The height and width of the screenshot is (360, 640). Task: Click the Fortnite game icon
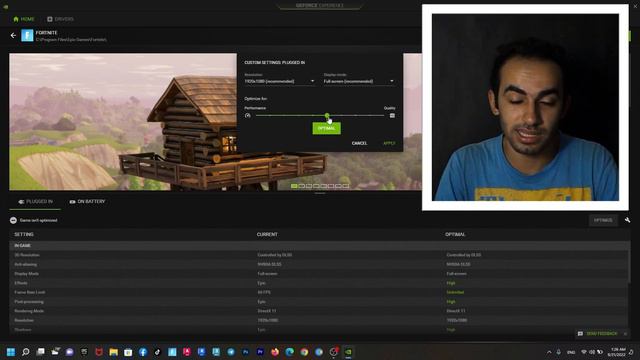pos(27,36)
